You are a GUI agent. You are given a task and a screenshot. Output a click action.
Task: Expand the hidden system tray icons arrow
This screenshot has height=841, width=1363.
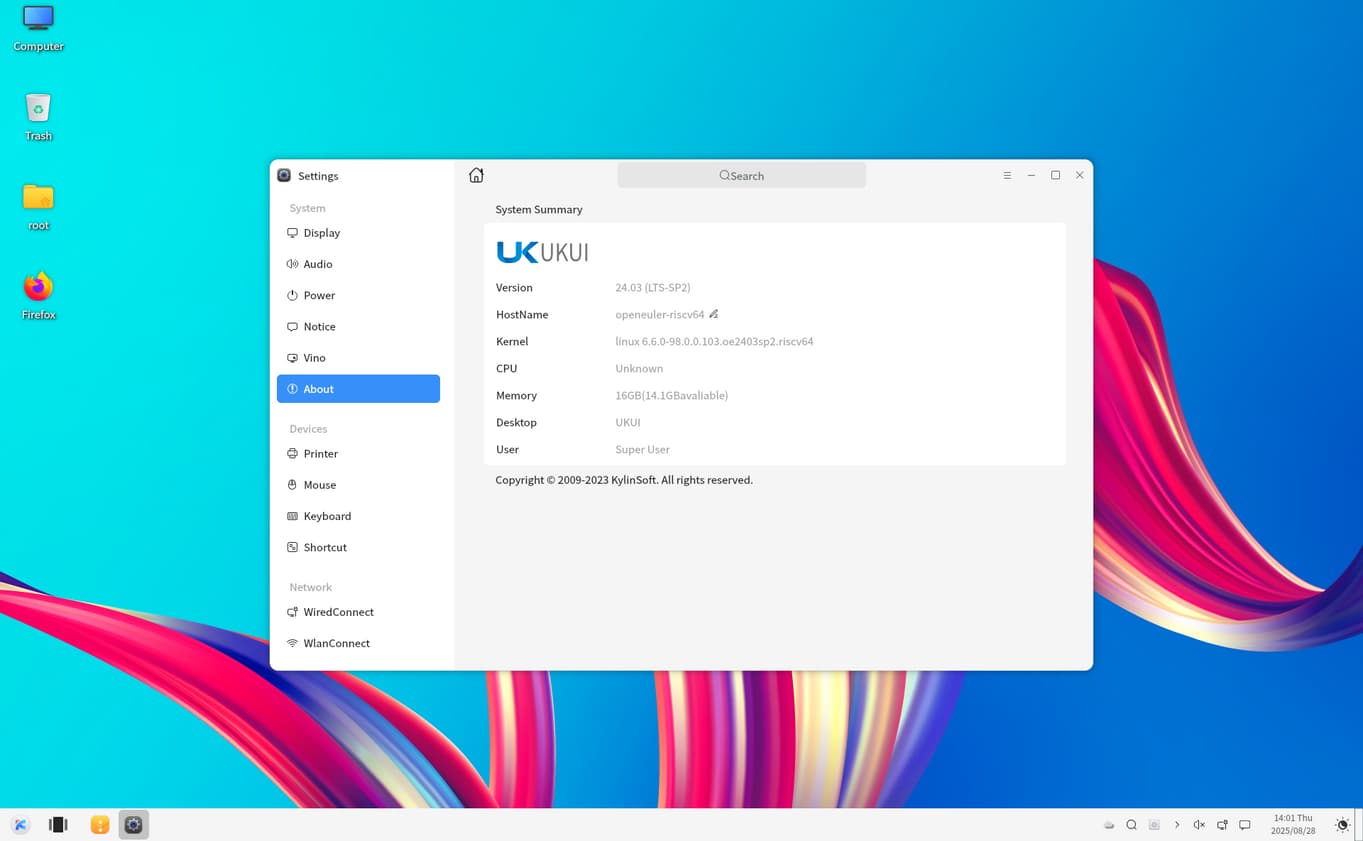(x=1177, y=825)
